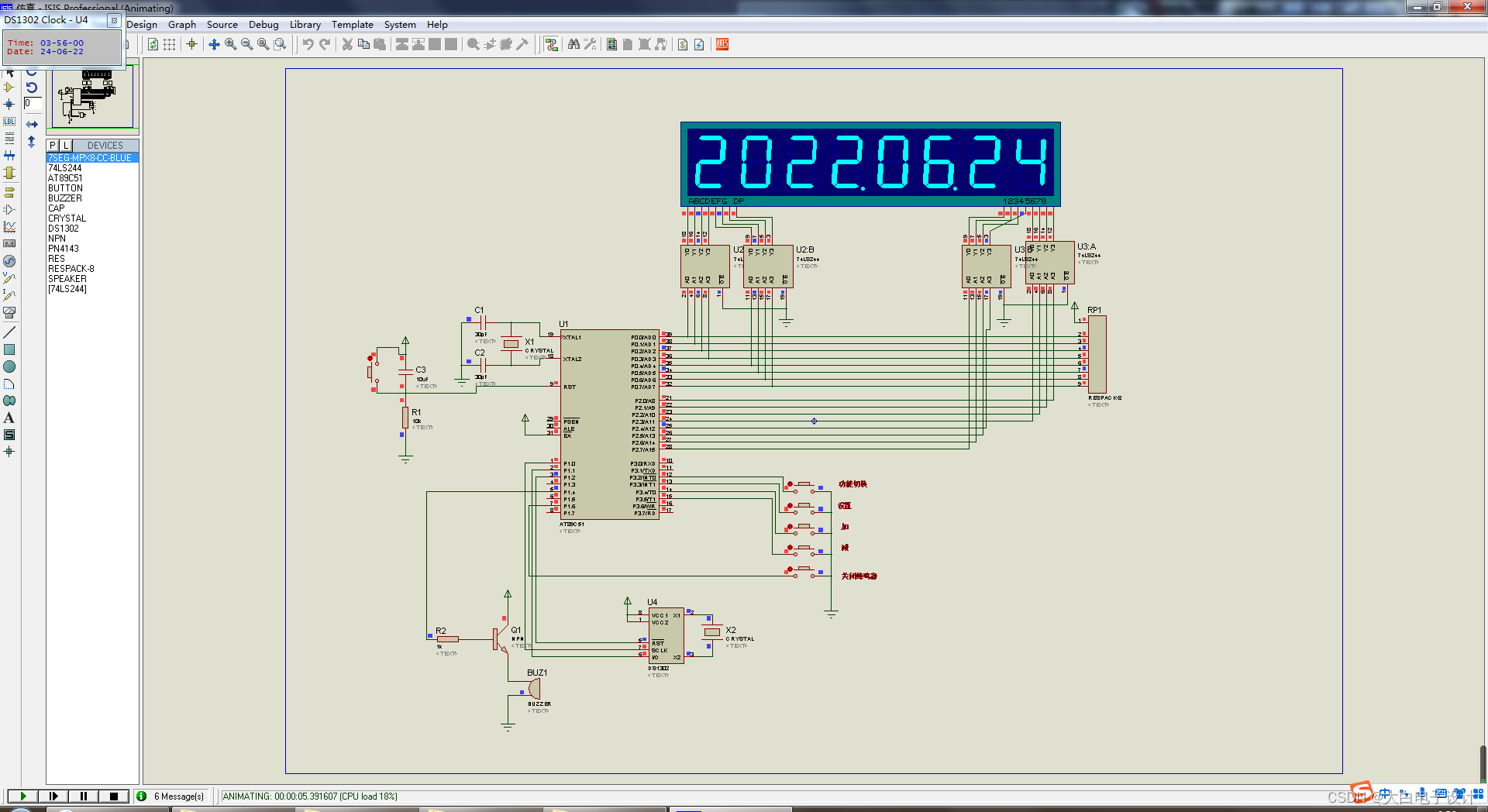Open the Source menu
The width and height of the screenshot is (1488, 812).
pyautogui.click(x=222, y=25)
